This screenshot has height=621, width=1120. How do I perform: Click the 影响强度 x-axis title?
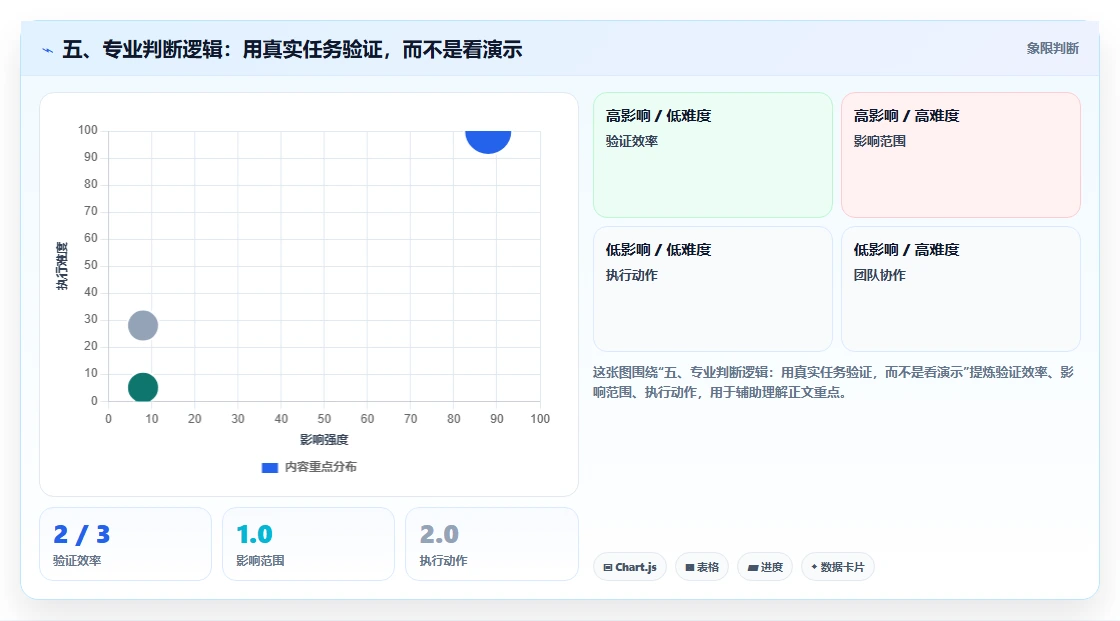324,439
